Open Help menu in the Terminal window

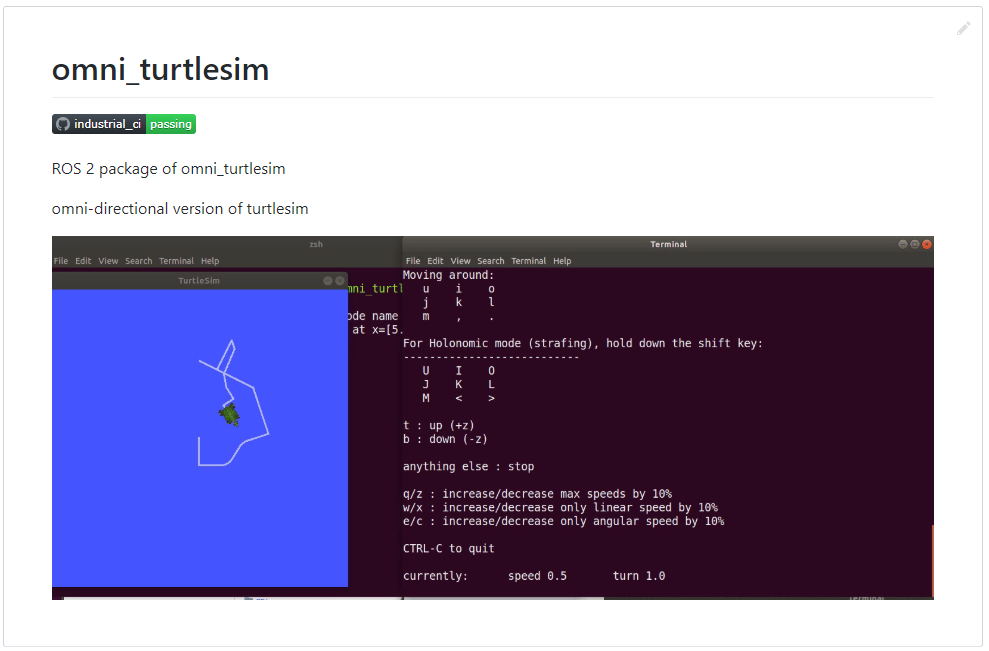pyautogui.click(x=562, y=261)
